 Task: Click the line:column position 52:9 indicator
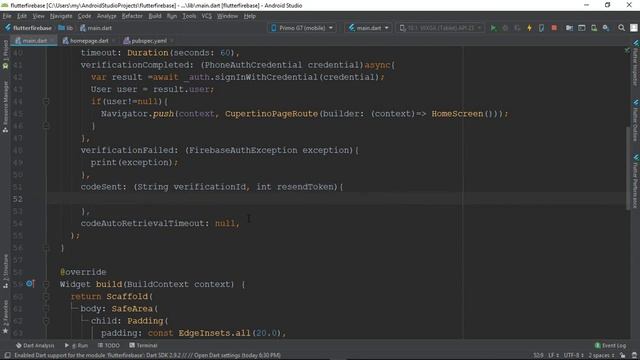pyautogui.click(x=538, y=356)
